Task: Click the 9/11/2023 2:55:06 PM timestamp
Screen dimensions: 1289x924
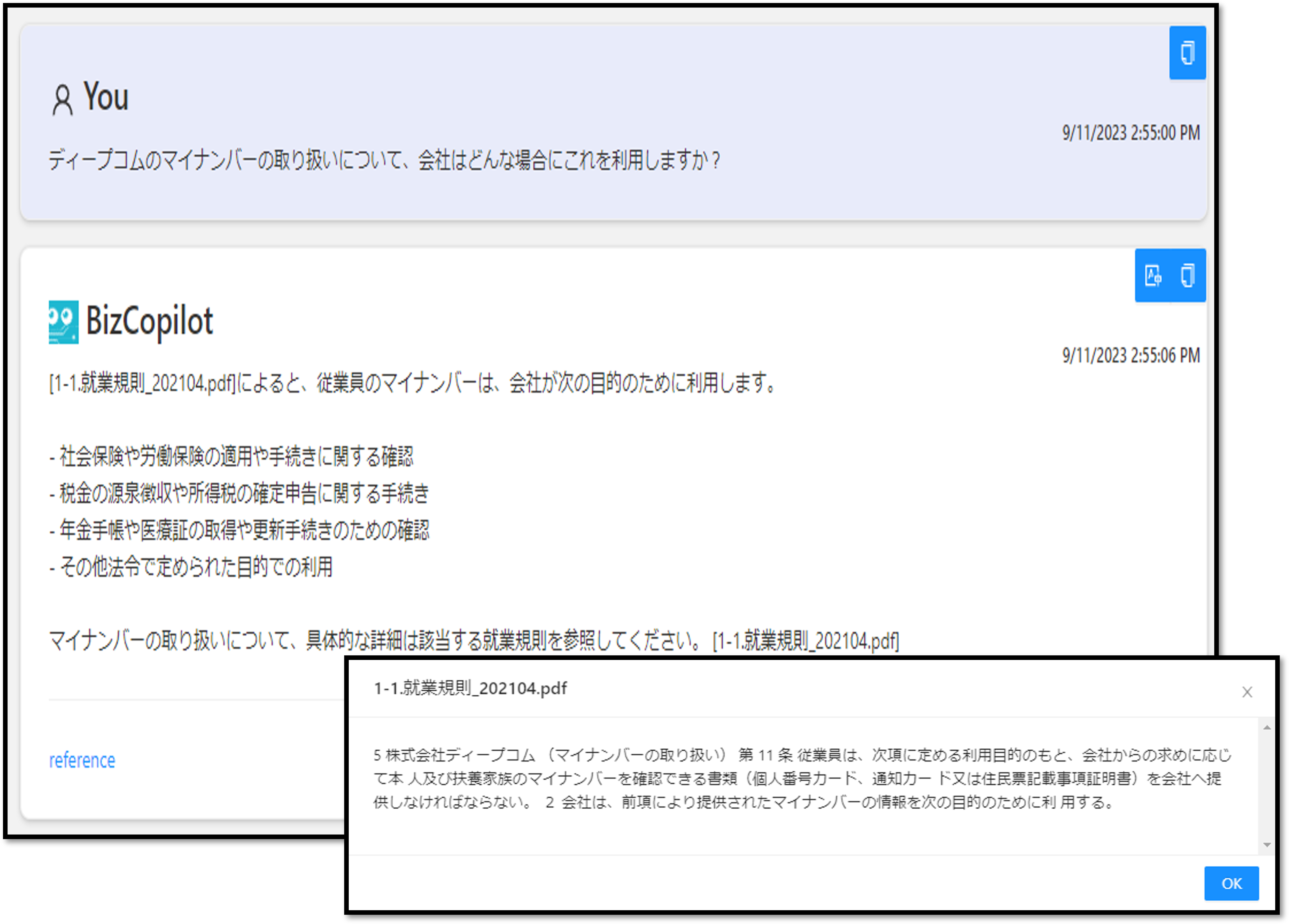Action: (1131, 356)
